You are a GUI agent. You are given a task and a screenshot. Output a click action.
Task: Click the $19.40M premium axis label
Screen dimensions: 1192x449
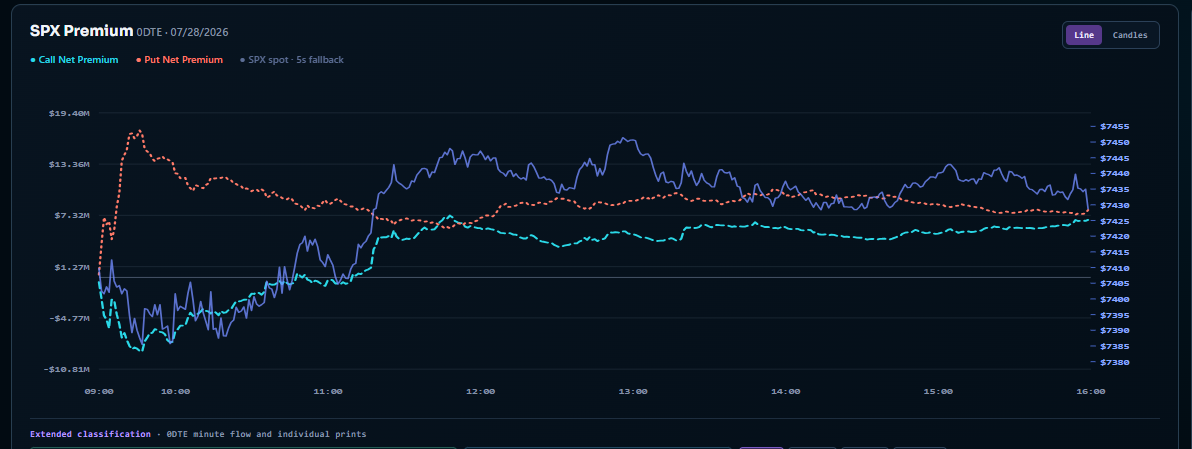69,113
